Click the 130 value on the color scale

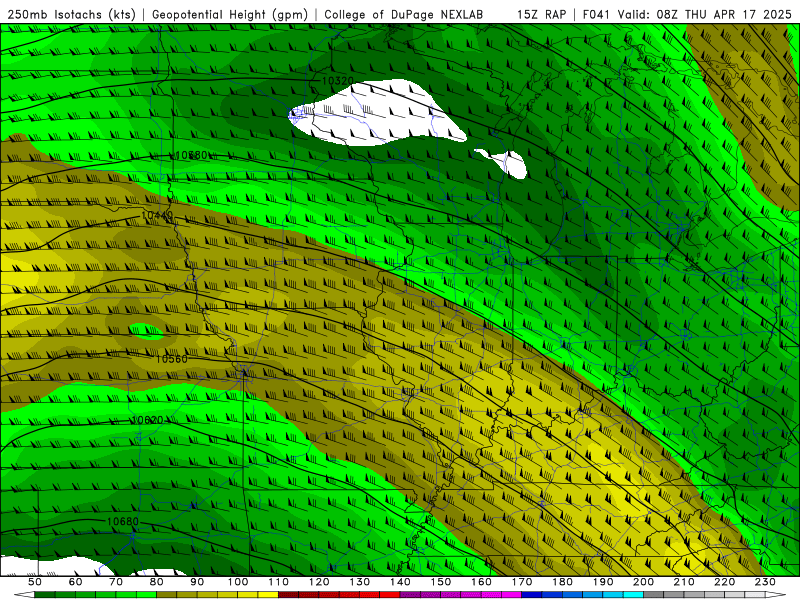(359, 582)
